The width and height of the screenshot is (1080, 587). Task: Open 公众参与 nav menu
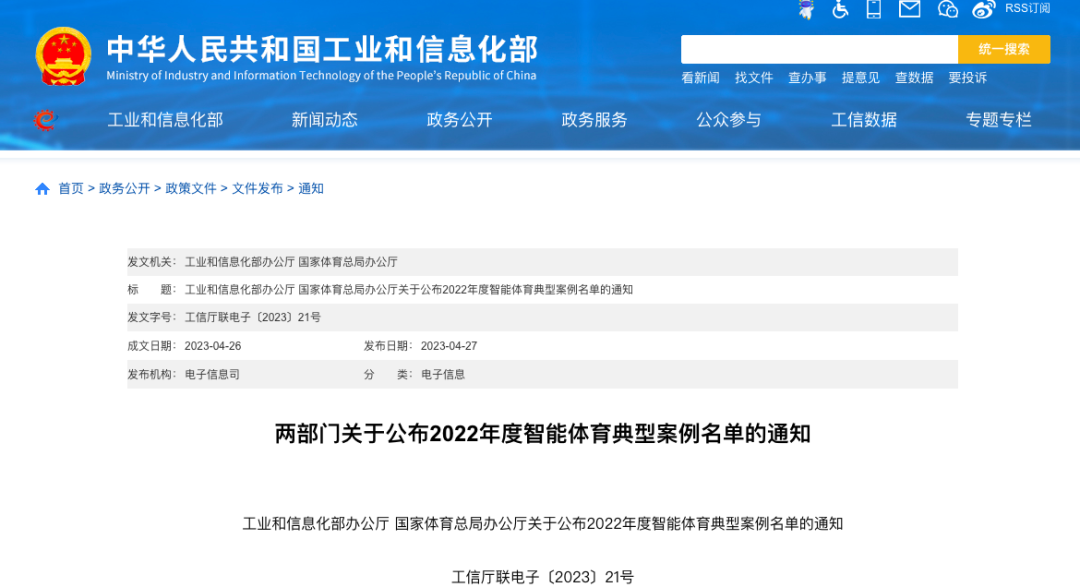tap(729, 120)
